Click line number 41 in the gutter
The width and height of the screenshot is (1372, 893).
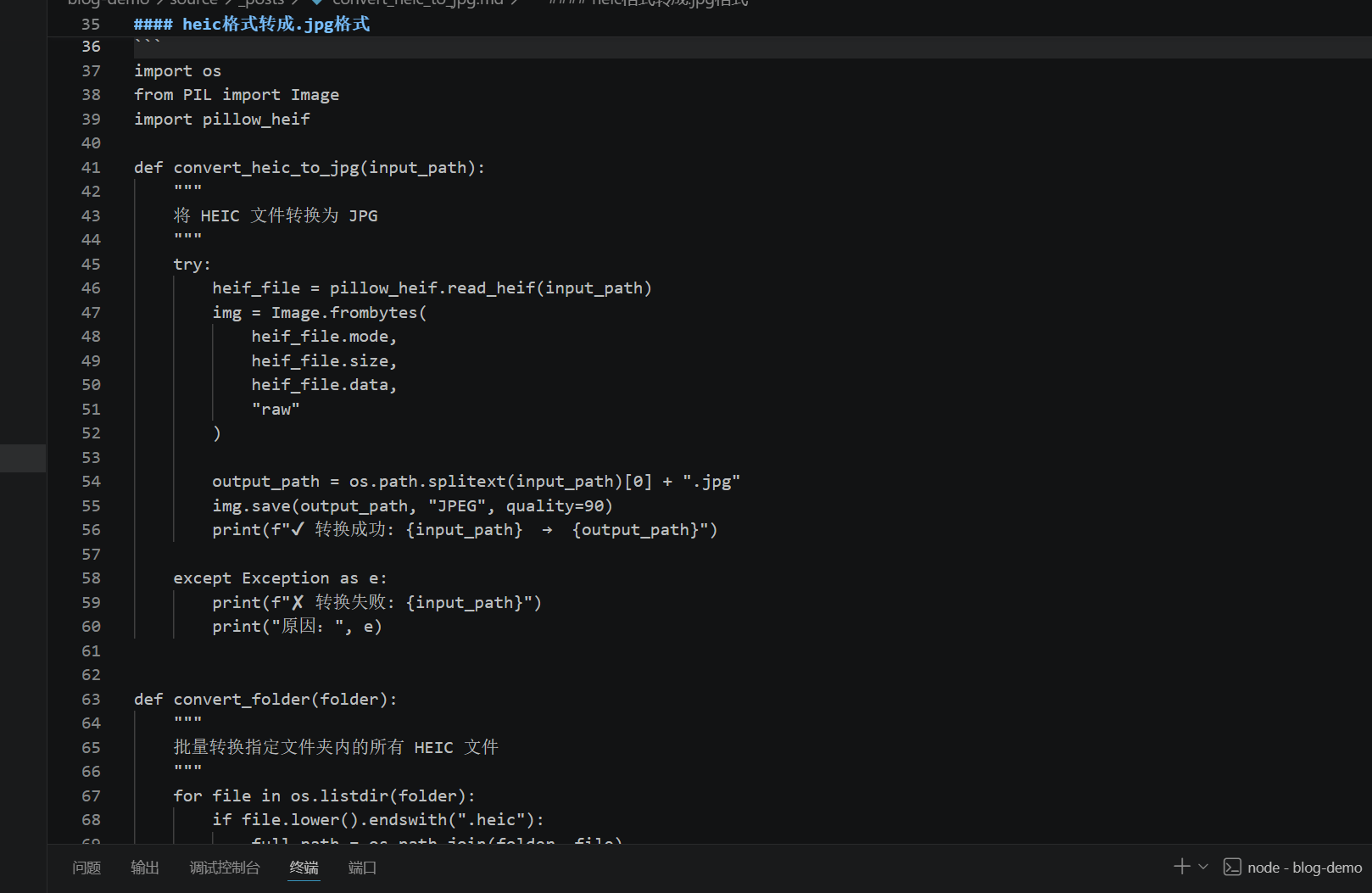tap(91, 168)
